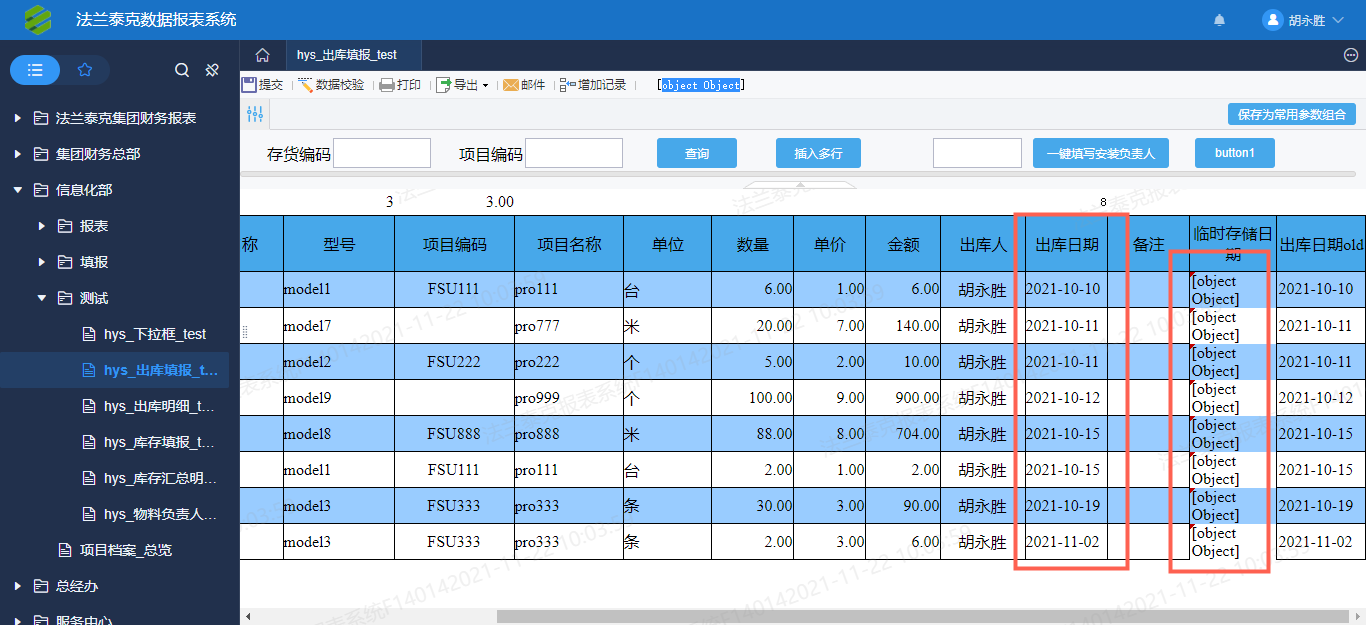Click the 出库日期 column header

[1066, 244]
